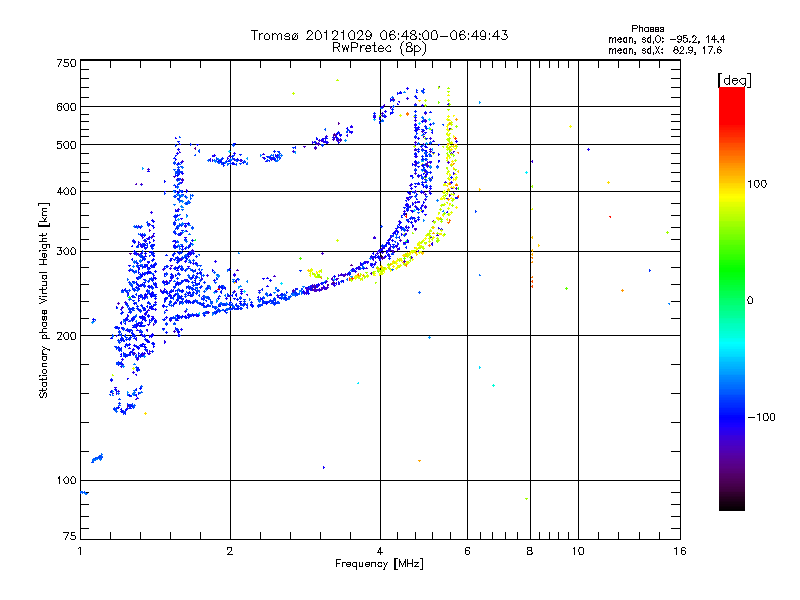Click the phase colorbar
The height and width of the screenshot is (600, 800).
732,298
